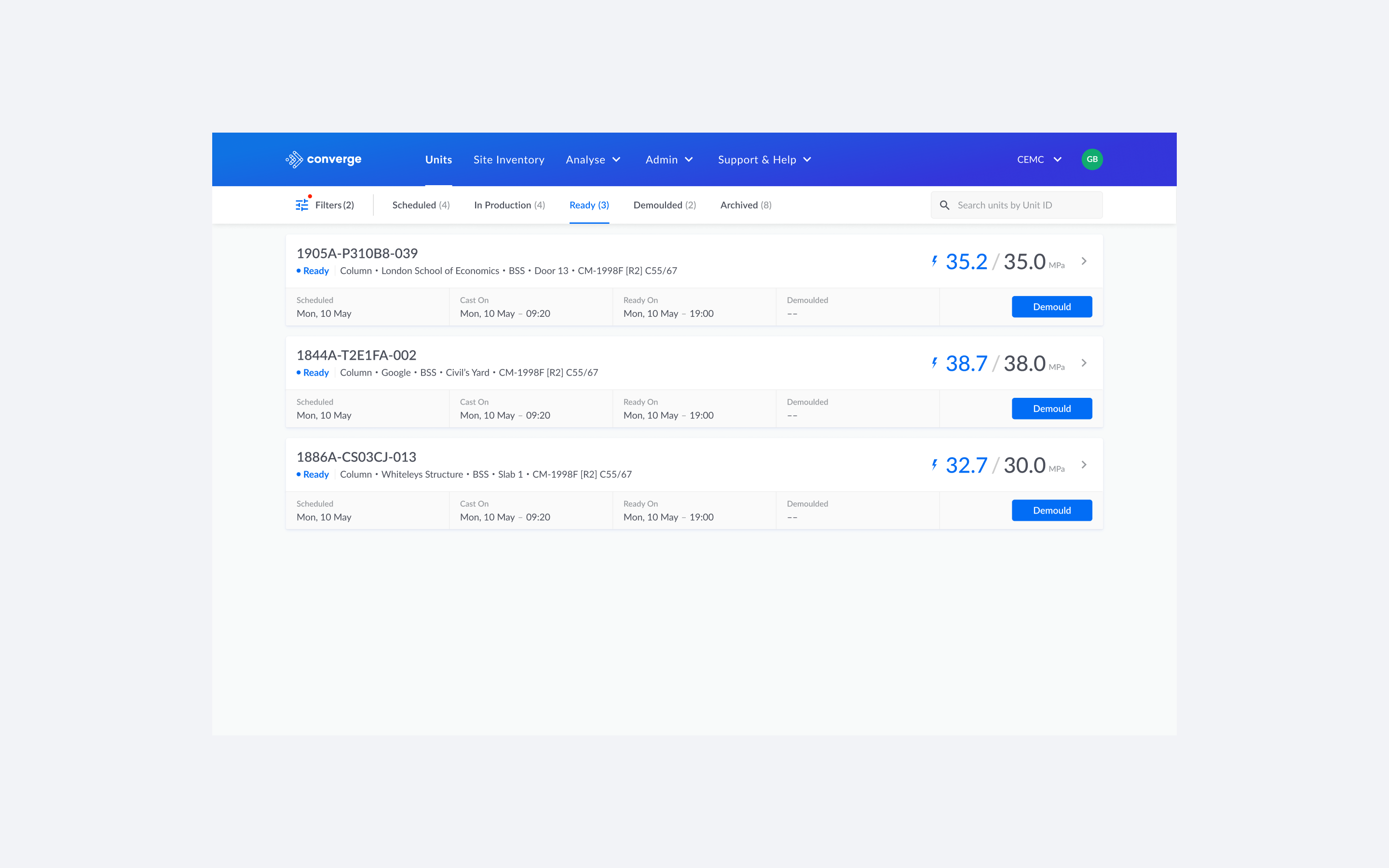This screenshot has height=868, width=1389.
Task: Switch to the Archived tab
Action: [746, 205]
